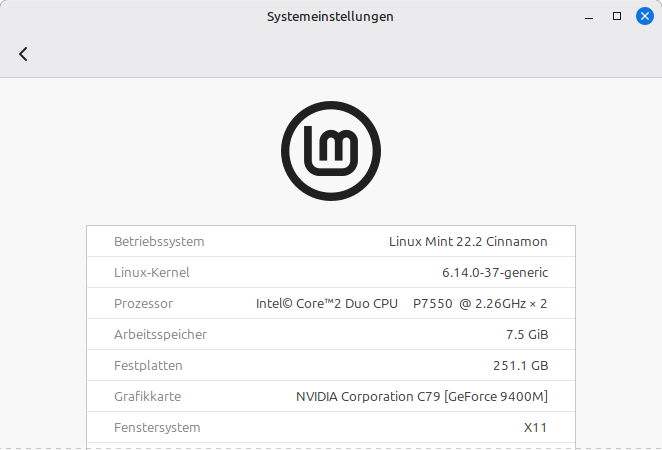Select the Prozessor row label

tap(143, 303)
